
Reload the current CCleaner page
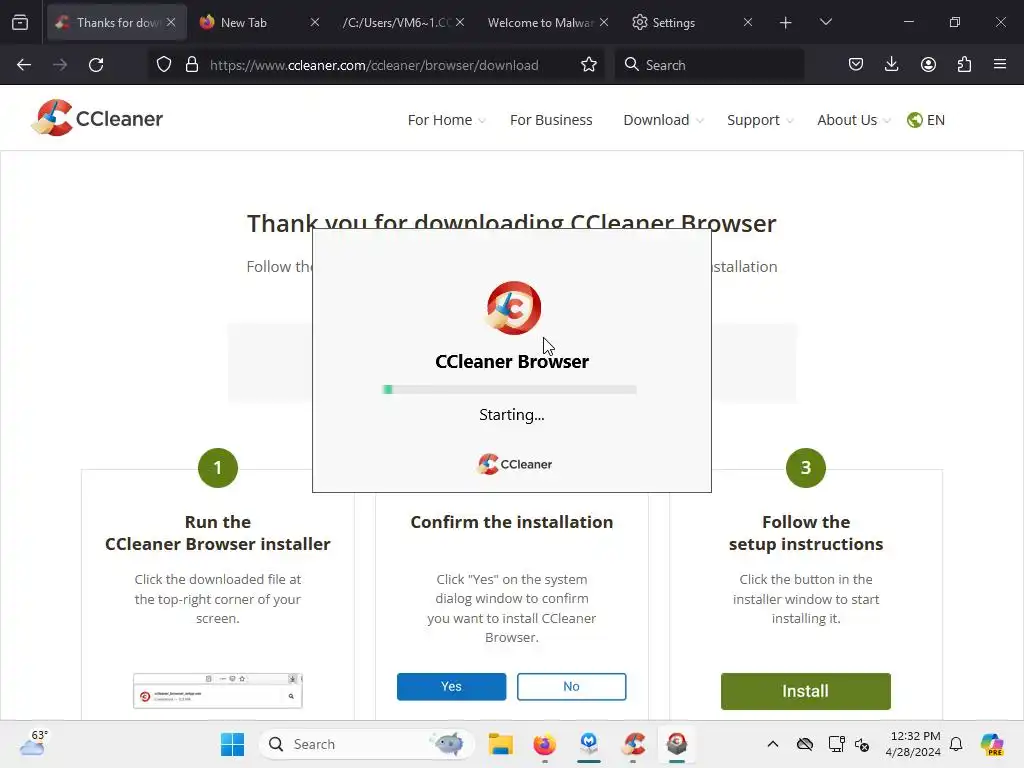[x=96, y=65]
